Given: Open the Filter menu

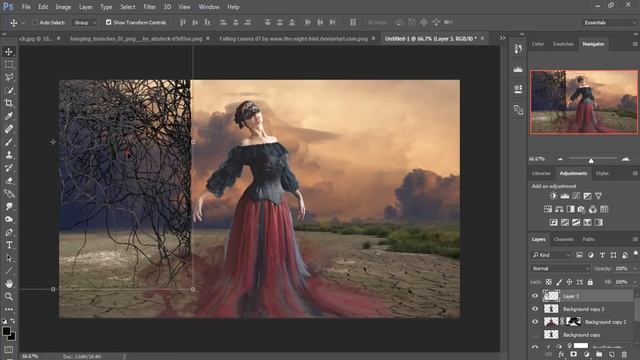Looking at the screenshot, I should coord(149,7).
